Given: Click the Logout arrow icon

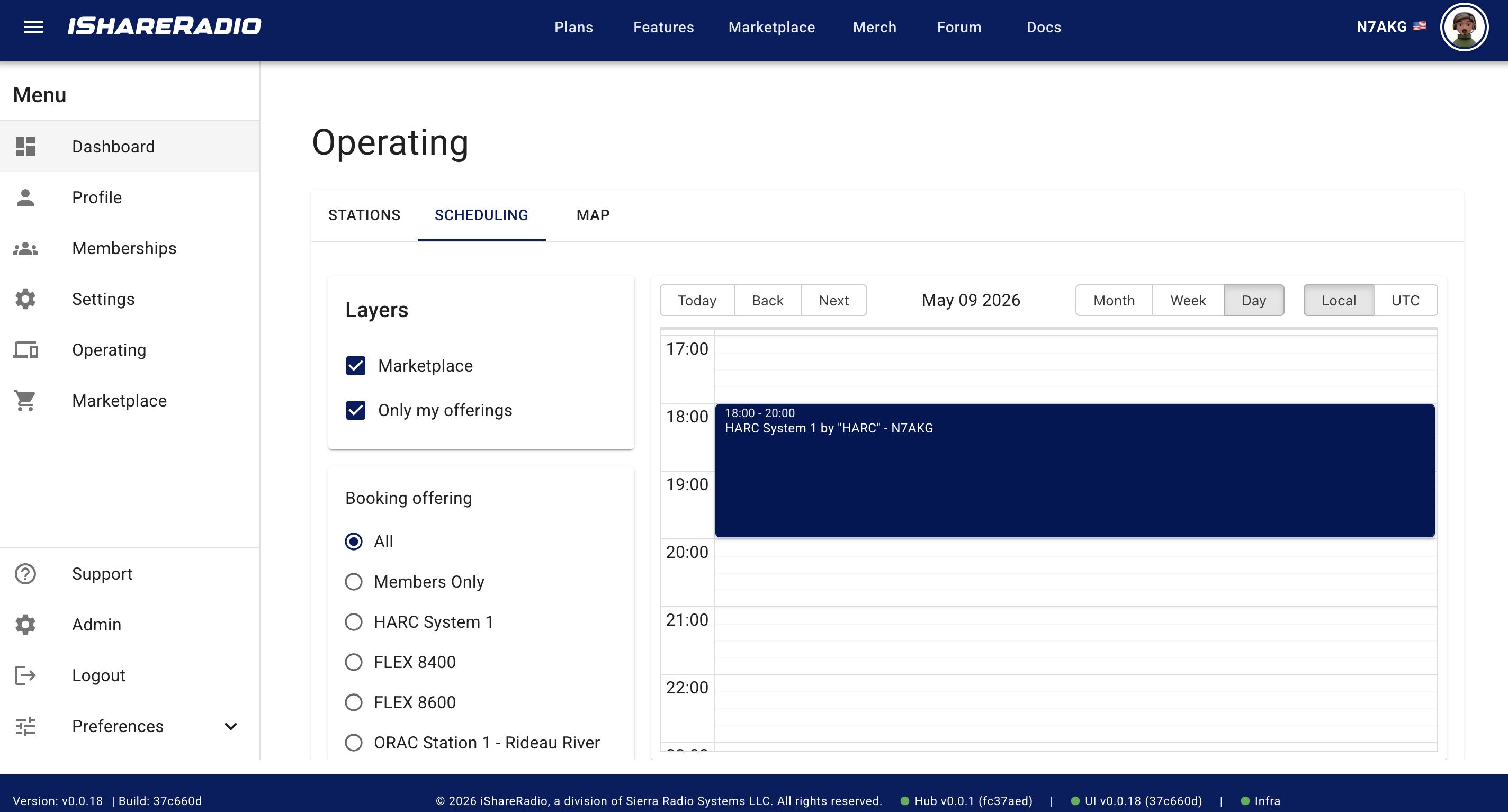Looking at the screenshot, I should (25, 675).
